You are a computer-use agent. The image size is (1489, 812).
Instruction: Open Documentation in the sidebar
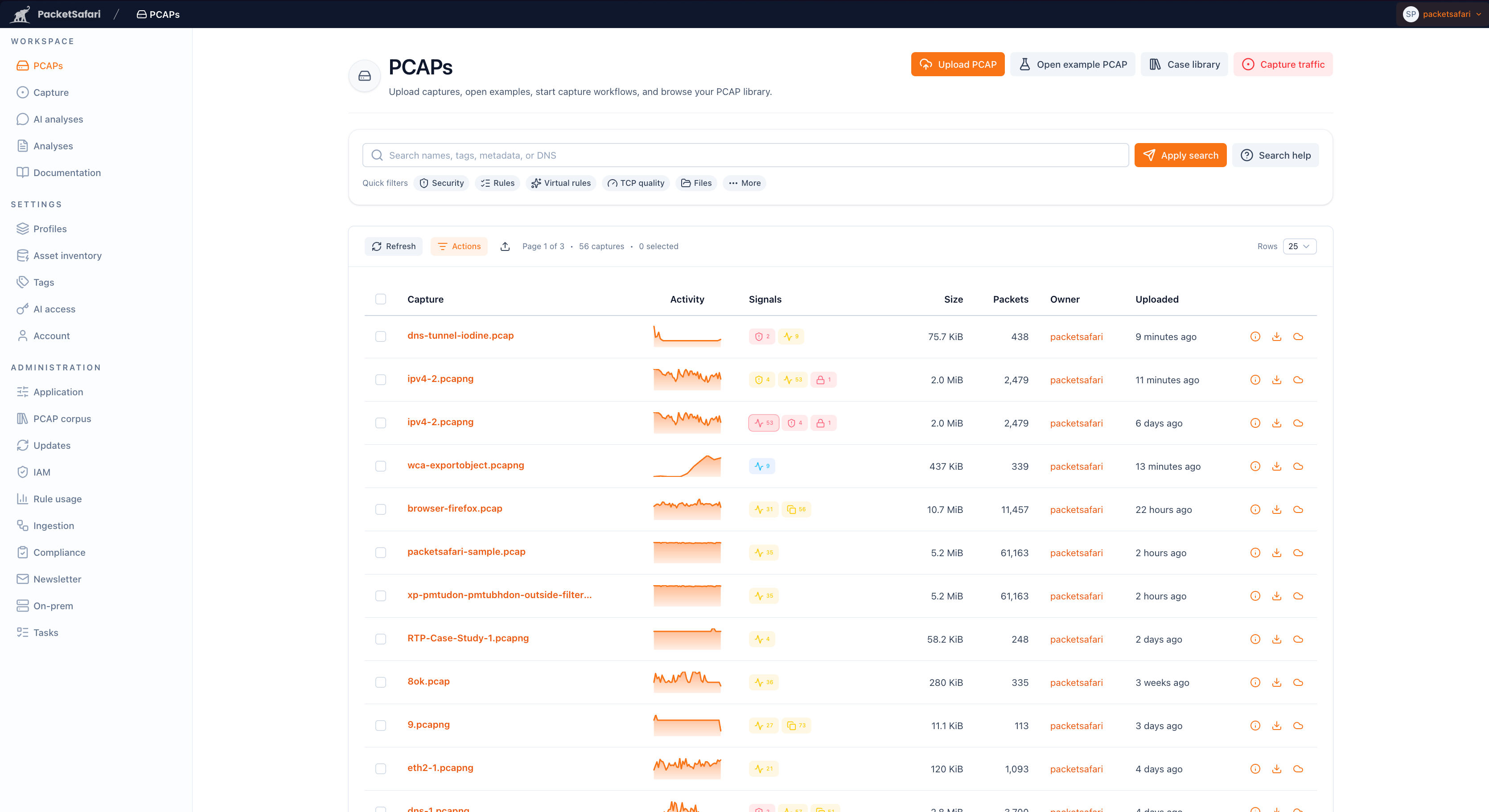coord(66,172)
